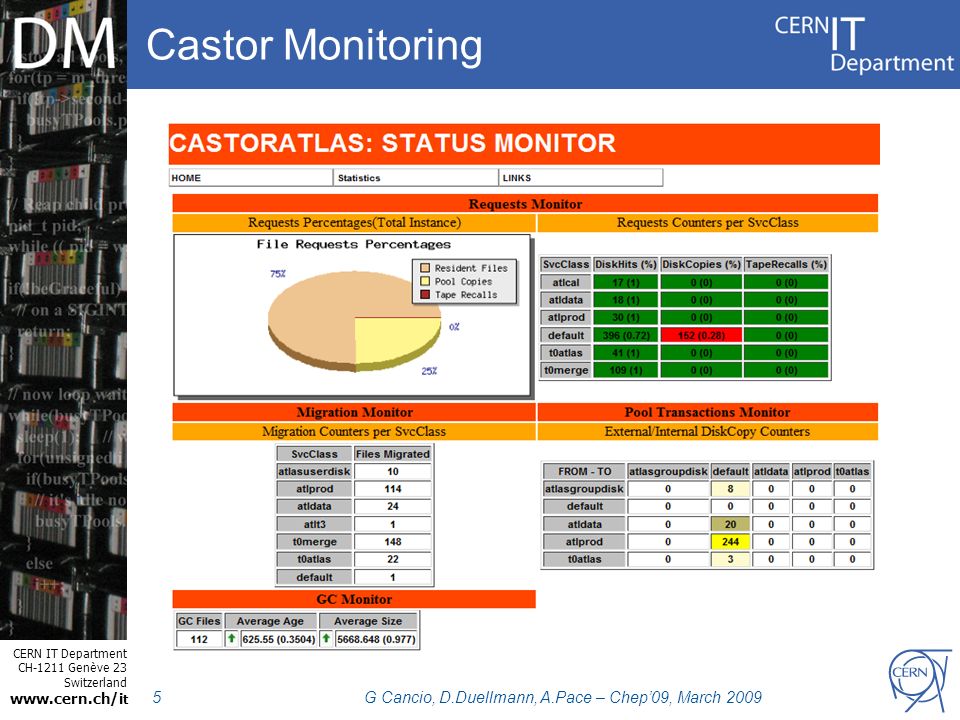Click the 'Migration Monitor' section header

[x=354, y=412]
